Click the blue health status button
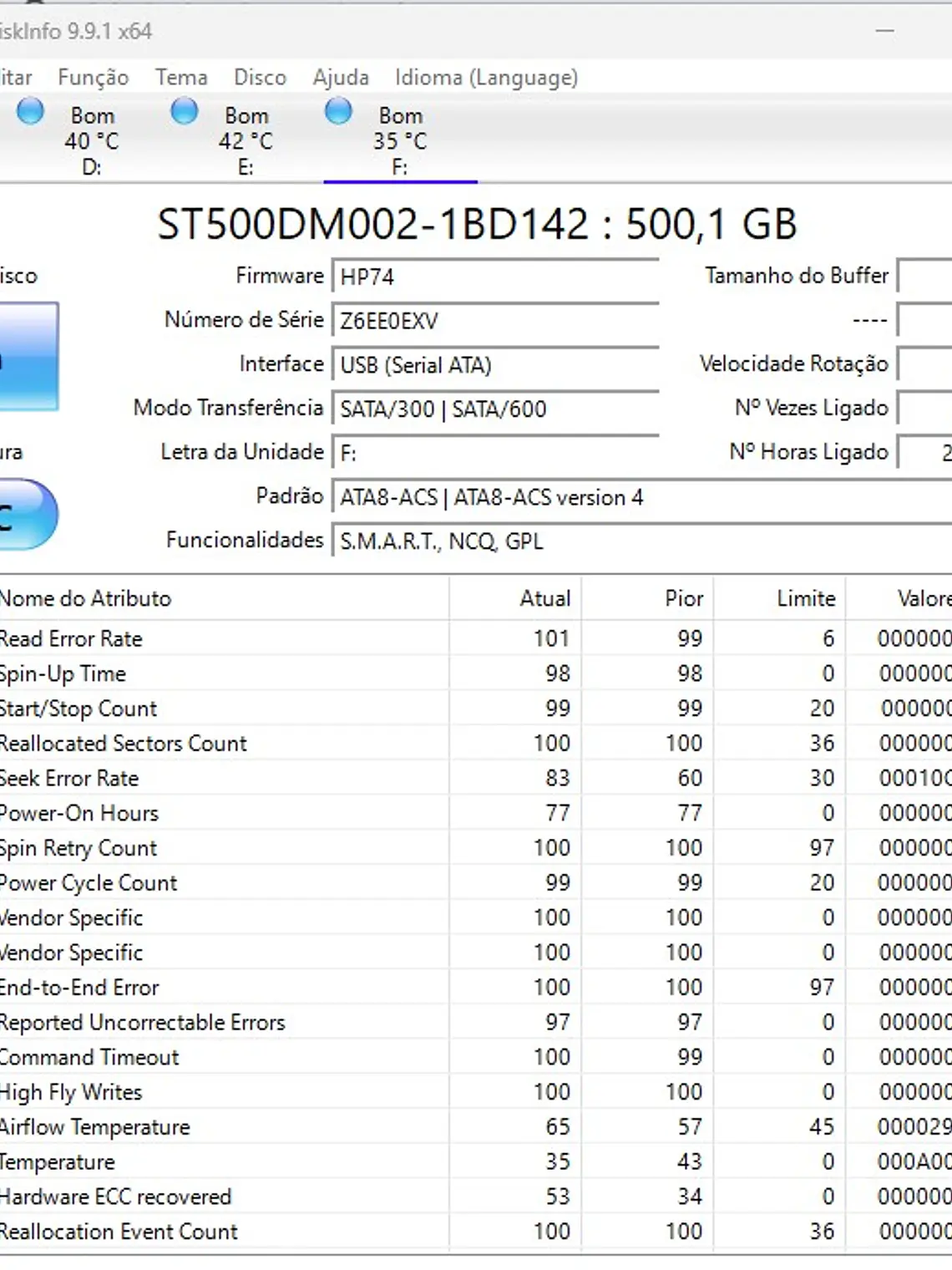The height and width of the screenshot is (1270, 952). (28, 357)
